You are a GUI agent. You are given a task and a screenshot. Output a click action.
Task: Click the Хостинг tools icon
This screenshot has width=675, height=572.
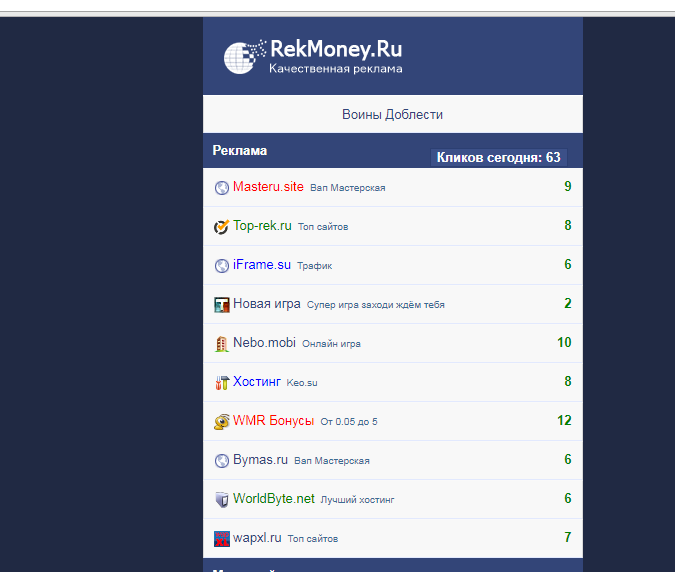click(x=222, y=383)
